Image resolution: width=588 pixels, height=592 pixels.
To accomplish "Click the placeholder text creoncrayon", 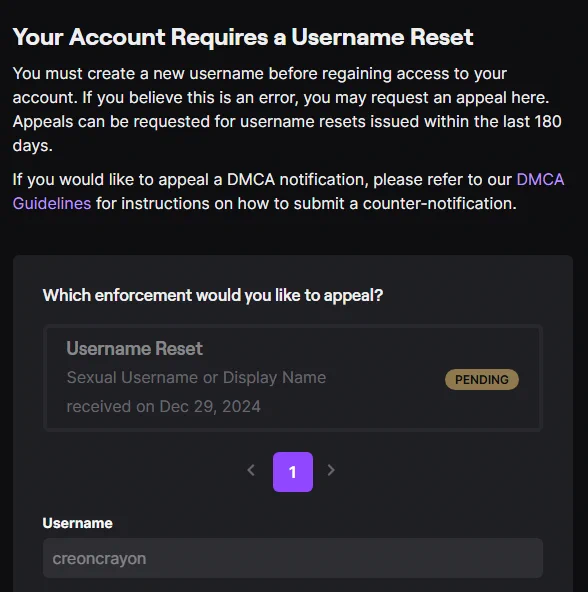I will coord(99,559).
